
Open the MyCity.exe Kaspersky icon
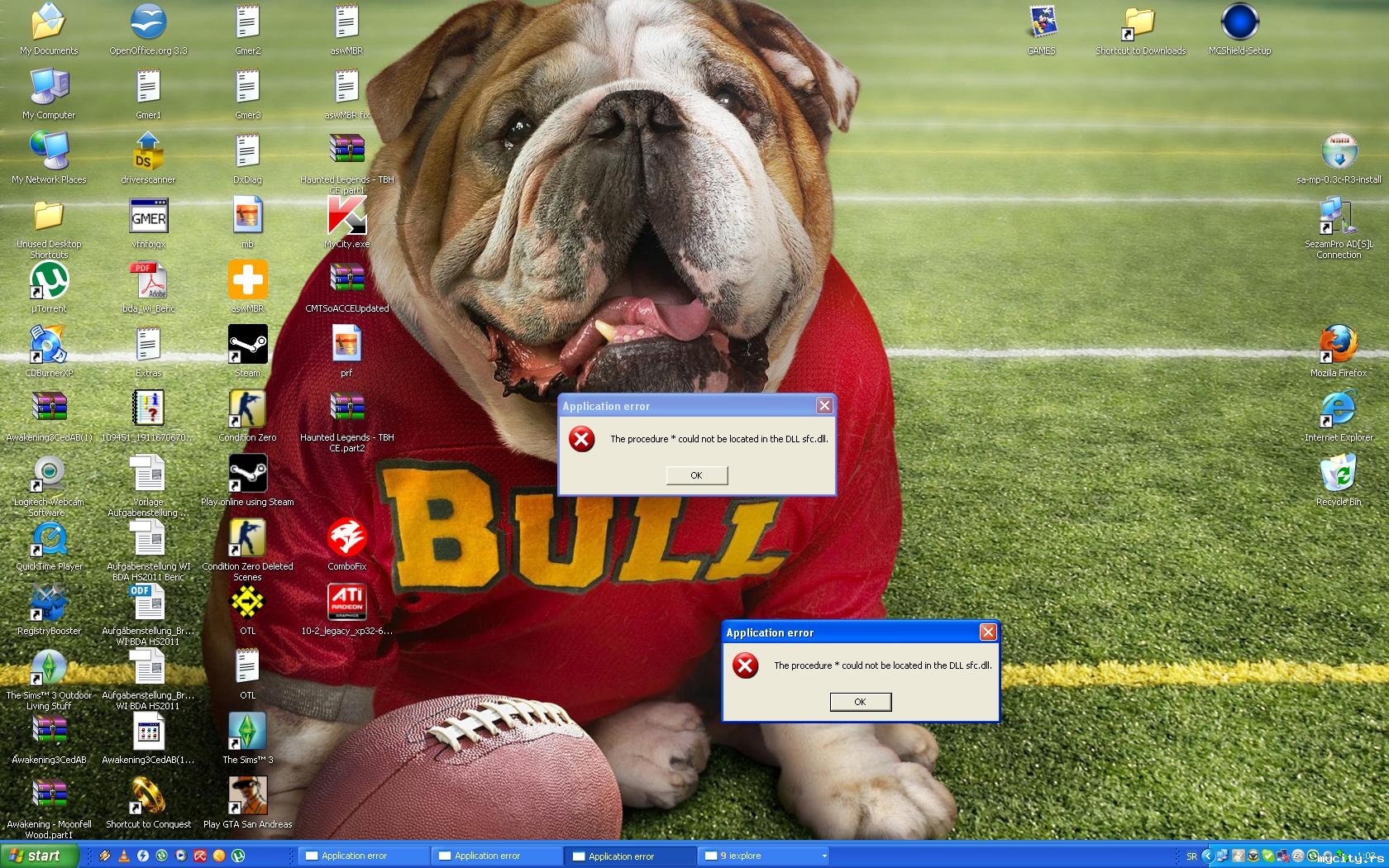click(x=346, y=217)
